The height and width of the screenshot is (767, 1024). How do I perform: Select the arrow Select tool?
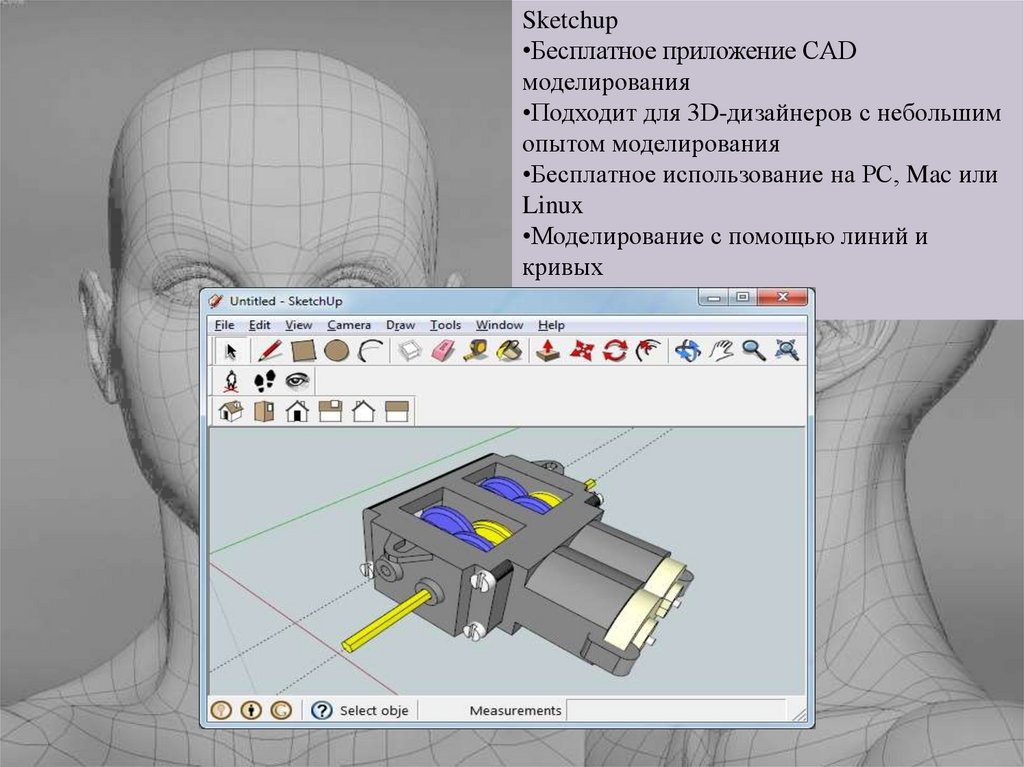coord(231,351)
